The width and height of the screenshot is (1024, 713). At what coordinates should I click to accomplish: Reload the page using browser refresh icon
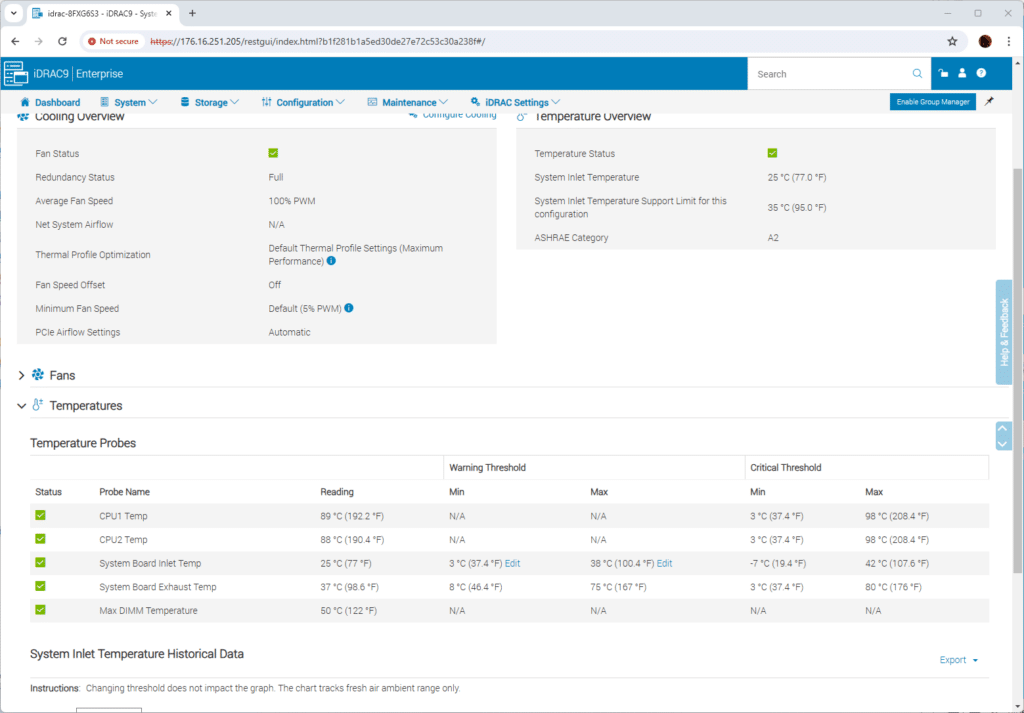click(62, 41)
